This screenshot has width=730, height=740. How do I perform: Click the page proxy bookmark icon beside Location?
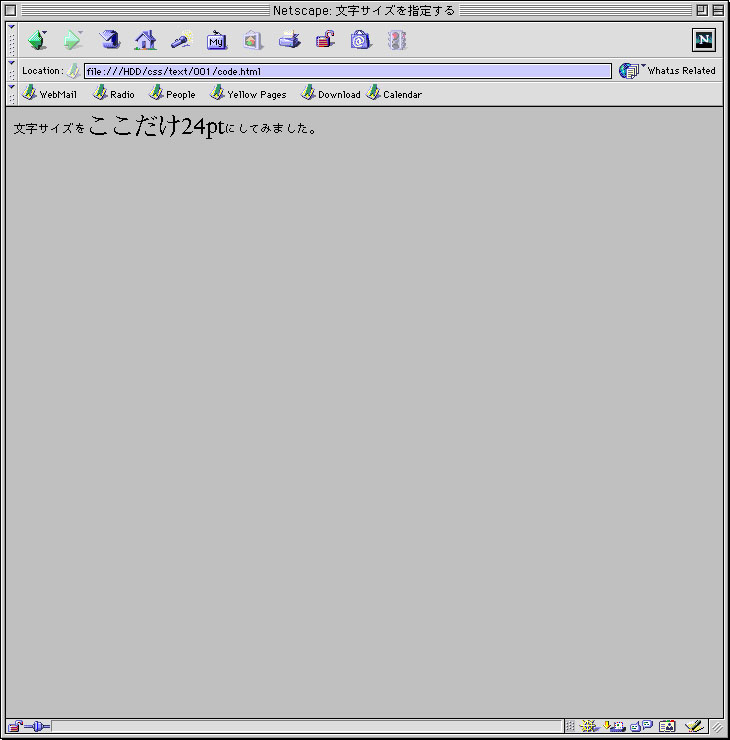pos(74,71)
